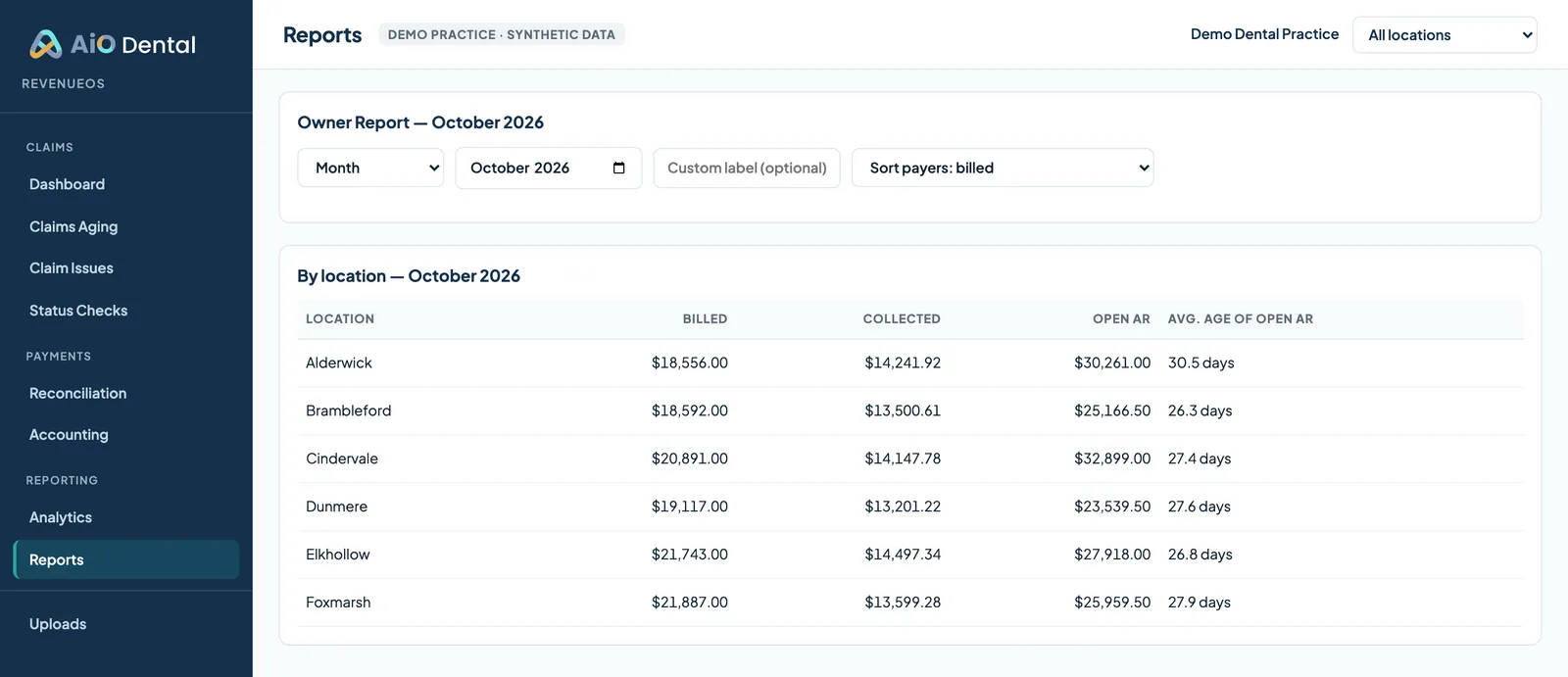Expand the Sort payers: billed dropdown
Screen dimensions: 1568x677
[x=1003, y=168]
